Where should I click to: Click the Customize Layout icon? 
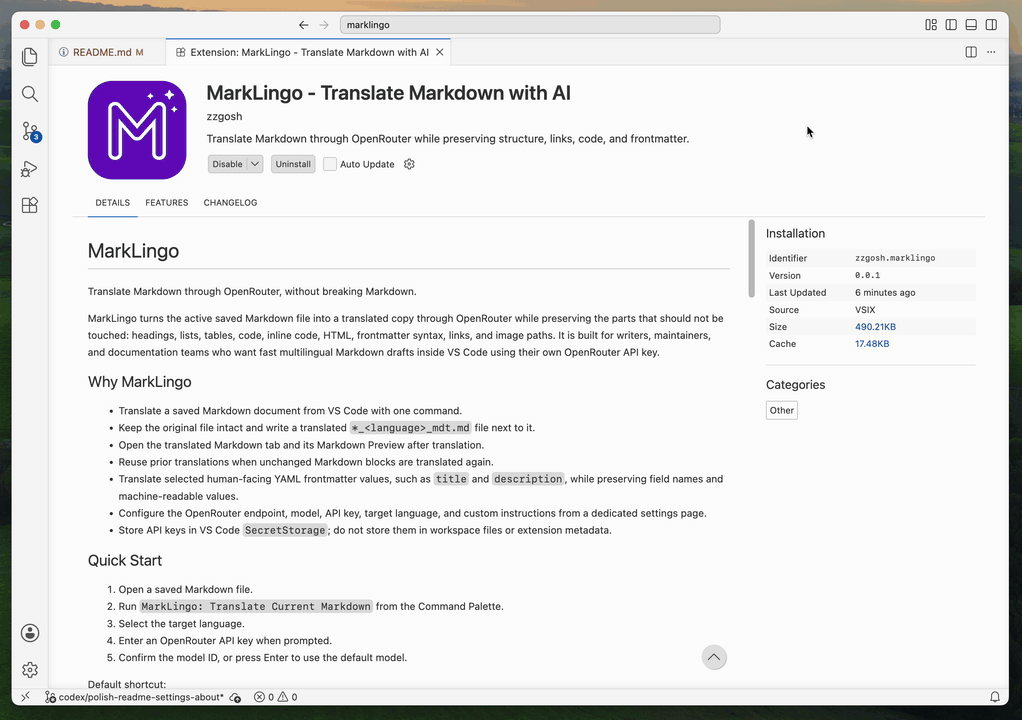931,25
